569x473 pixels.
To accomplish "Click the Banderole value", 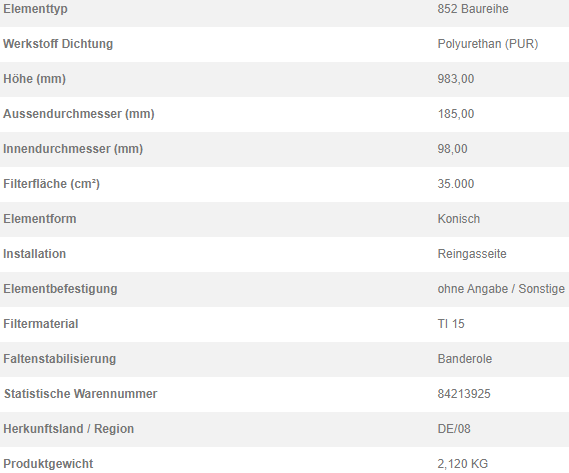I will click(464, 359).
